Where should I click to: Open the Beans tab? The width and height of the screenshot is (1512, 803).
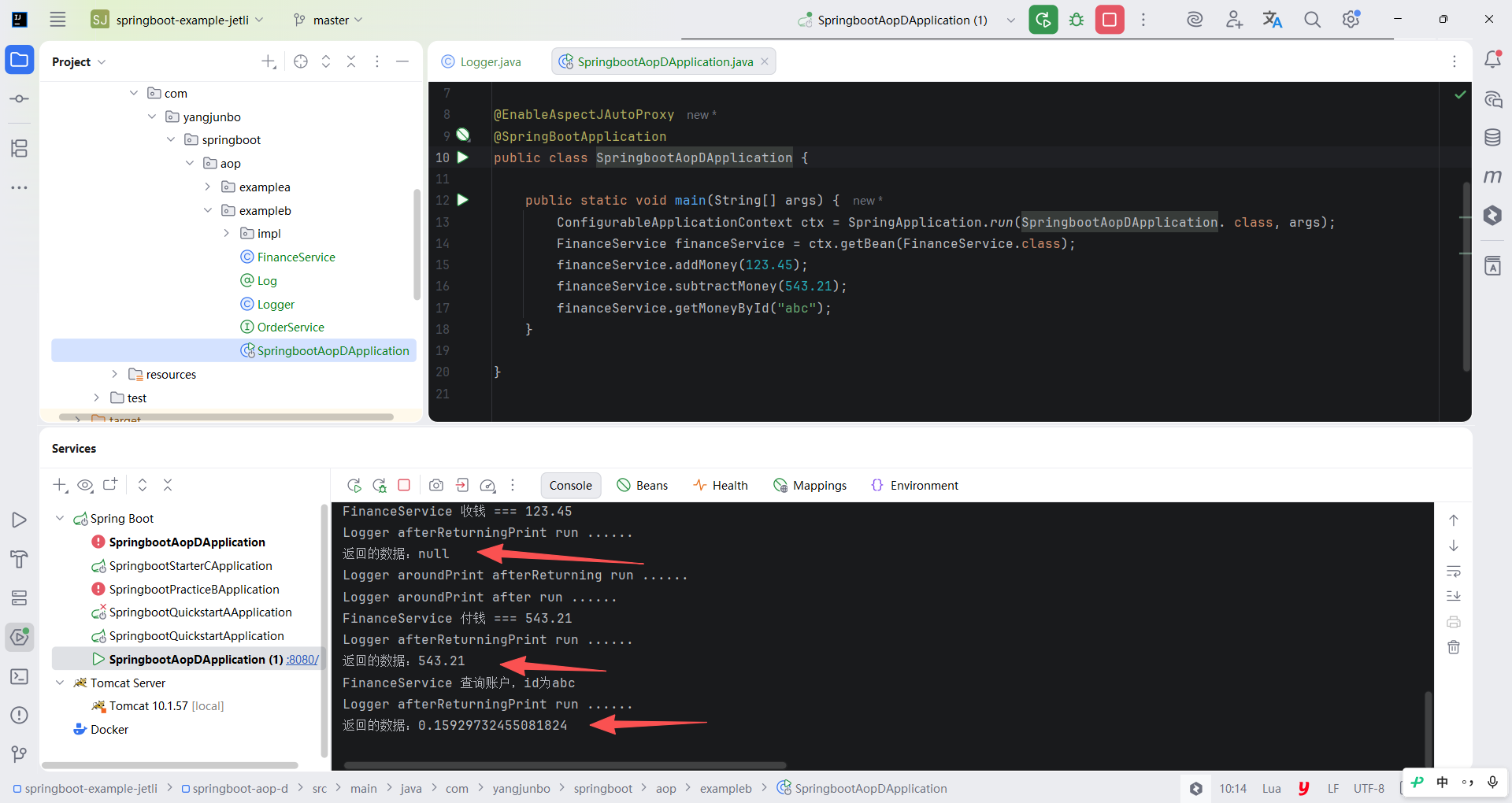click(642, 485)
